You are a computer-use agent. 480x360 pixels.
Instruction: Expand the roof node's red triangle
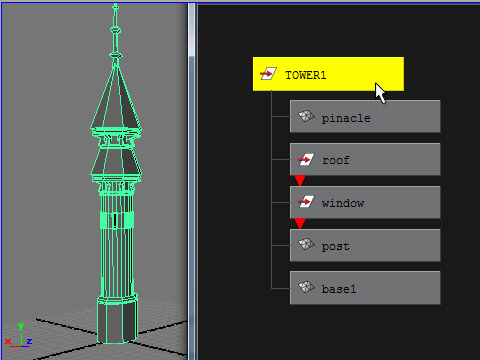(300, 181)
